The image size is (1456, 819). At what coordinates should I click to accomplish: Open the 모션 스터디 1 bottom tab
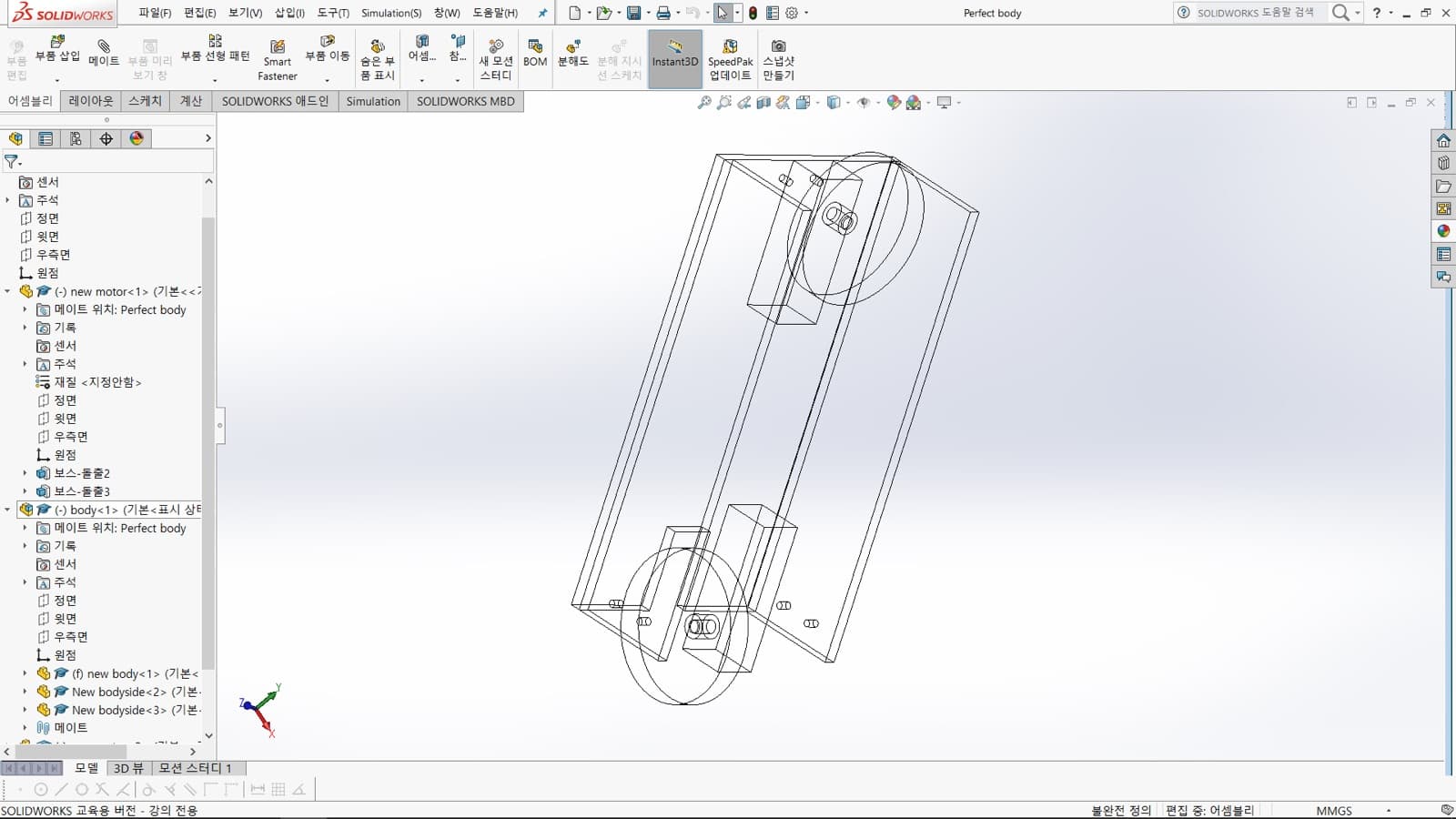[196, 768]
